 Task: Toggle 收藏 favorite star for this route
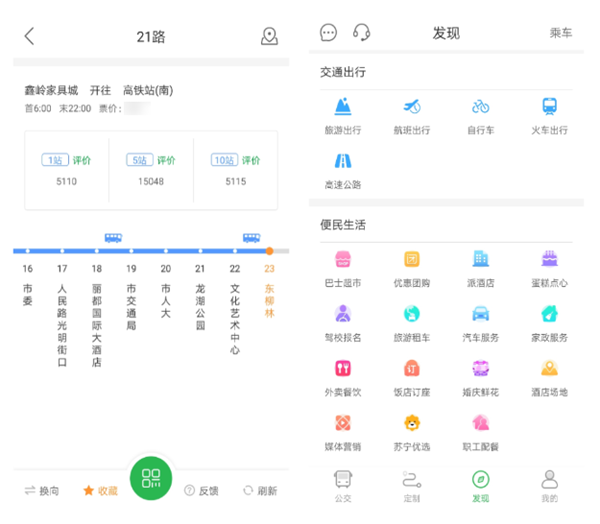(100, 491)
